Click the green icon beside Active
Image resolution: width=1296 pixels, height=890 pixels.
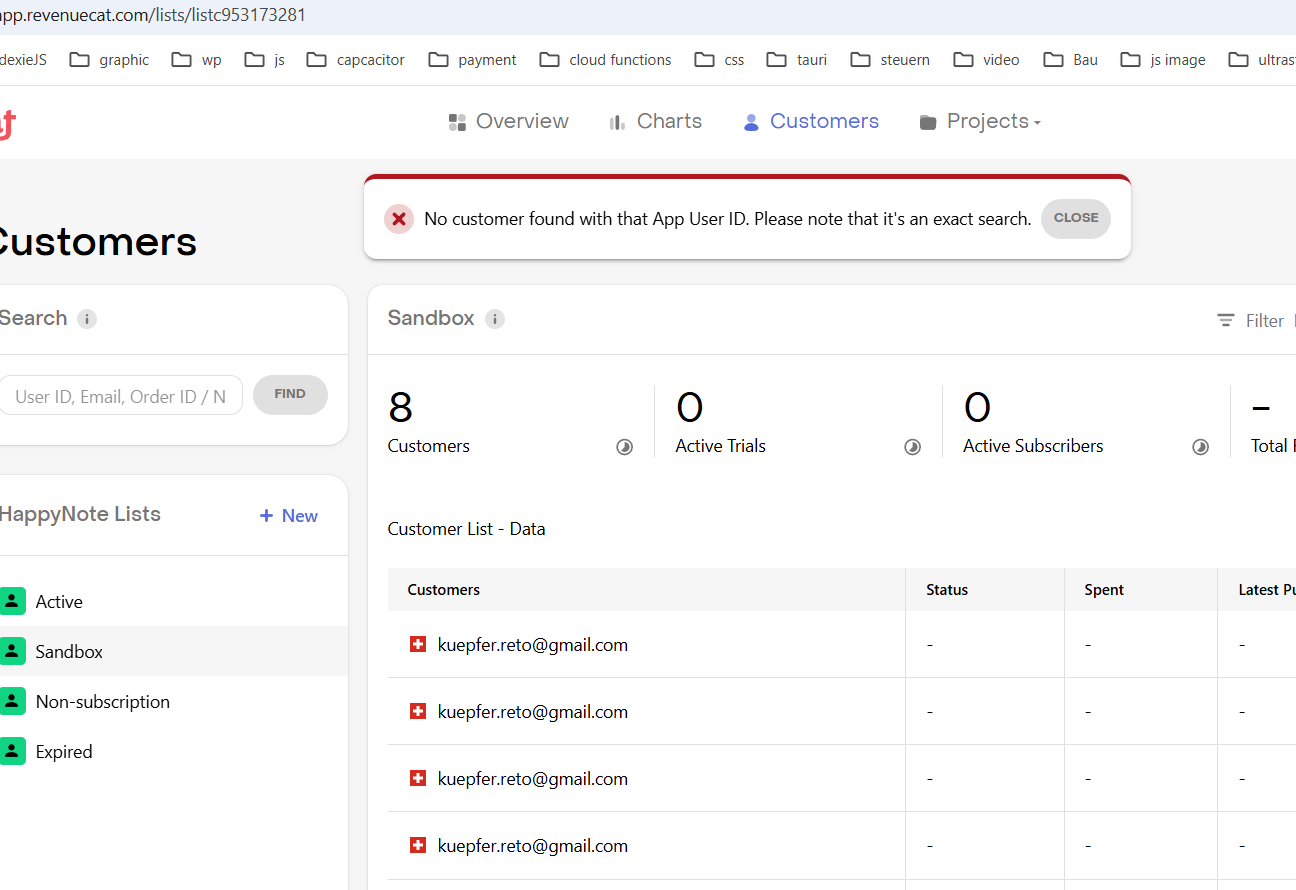pyautogui.click(x=12, y=601)
